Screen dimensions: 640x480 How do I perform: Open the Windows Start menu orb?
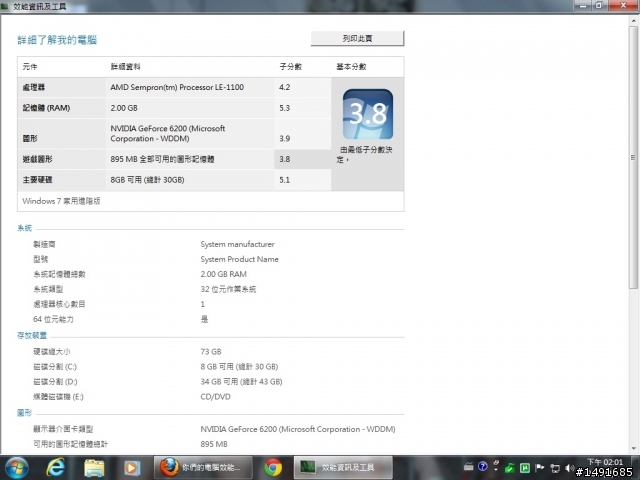(16, 468)
